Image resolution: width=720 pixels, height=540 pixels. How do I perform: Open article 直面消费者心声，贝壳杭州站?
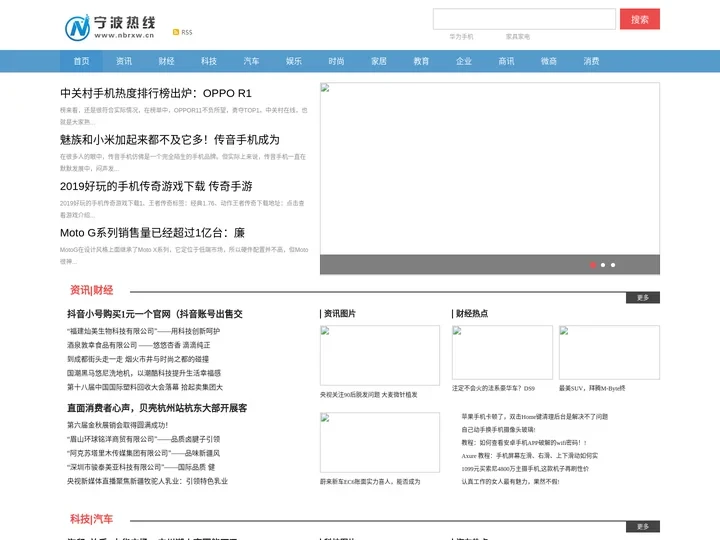point(157,408)
